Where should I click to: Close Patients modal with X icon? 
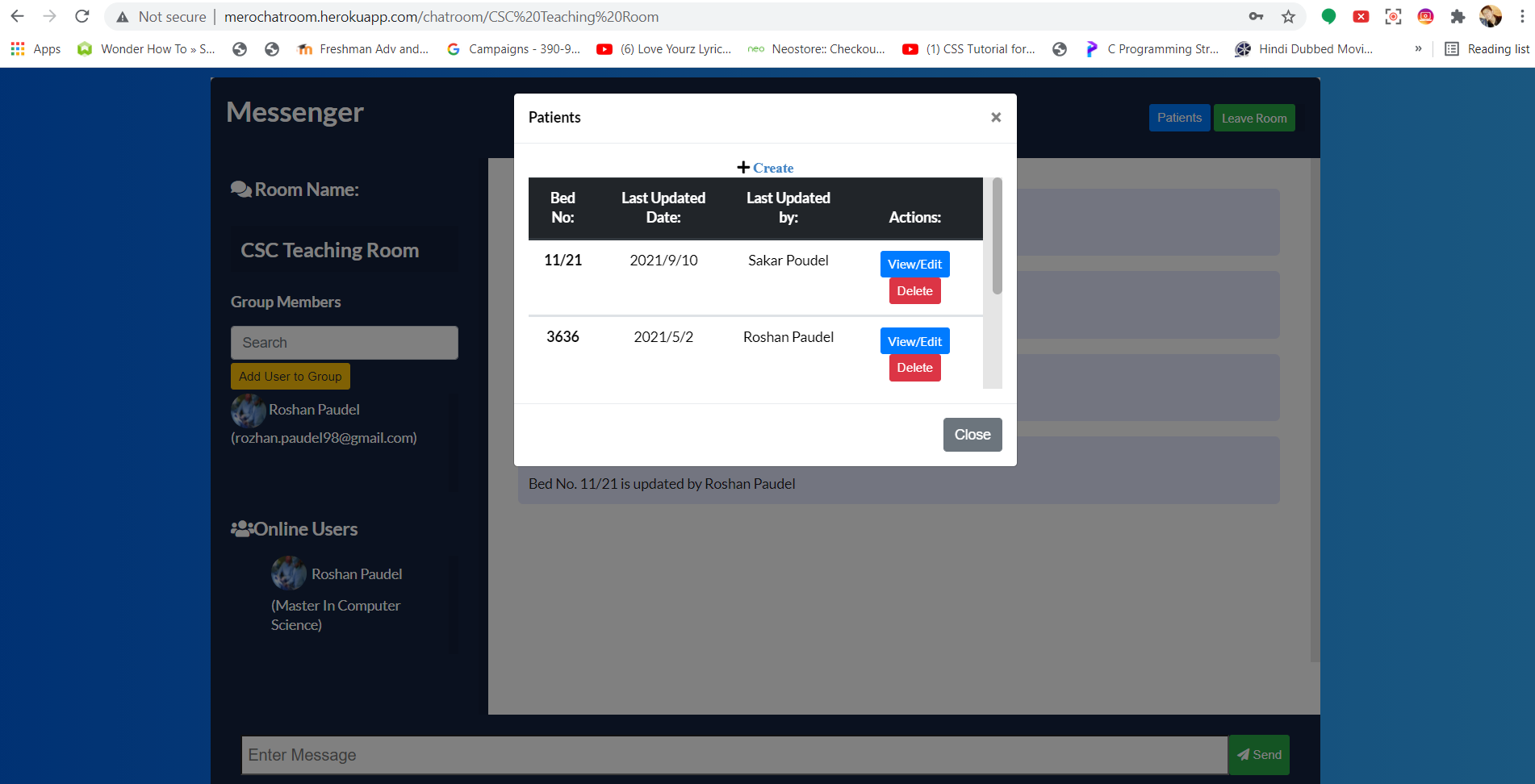[x=996, y=118]
